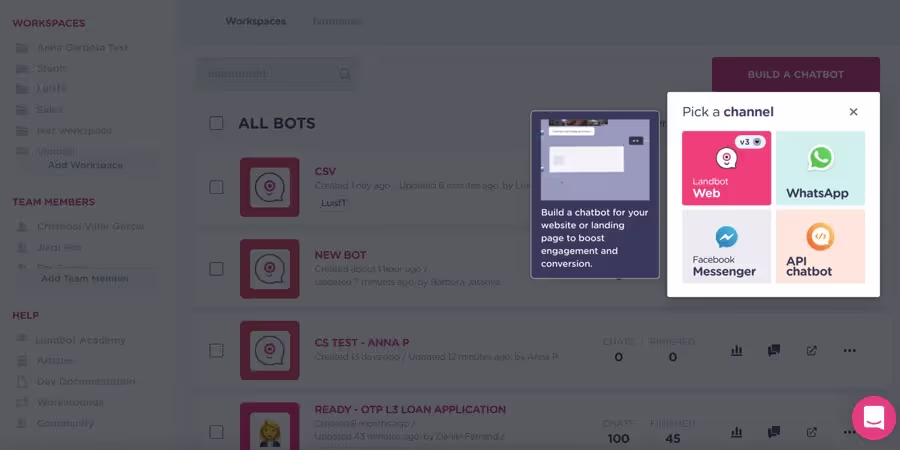Toggle the ALL BOTS select-all checkbox
This screenshot has width=900, height=450.
[216, 123]
